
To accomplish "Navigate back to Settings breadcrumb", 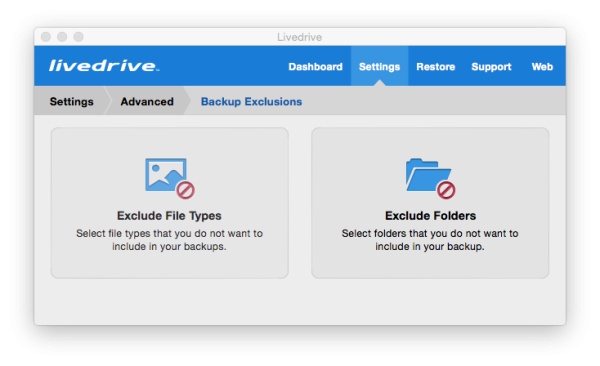I will point(72,101).
